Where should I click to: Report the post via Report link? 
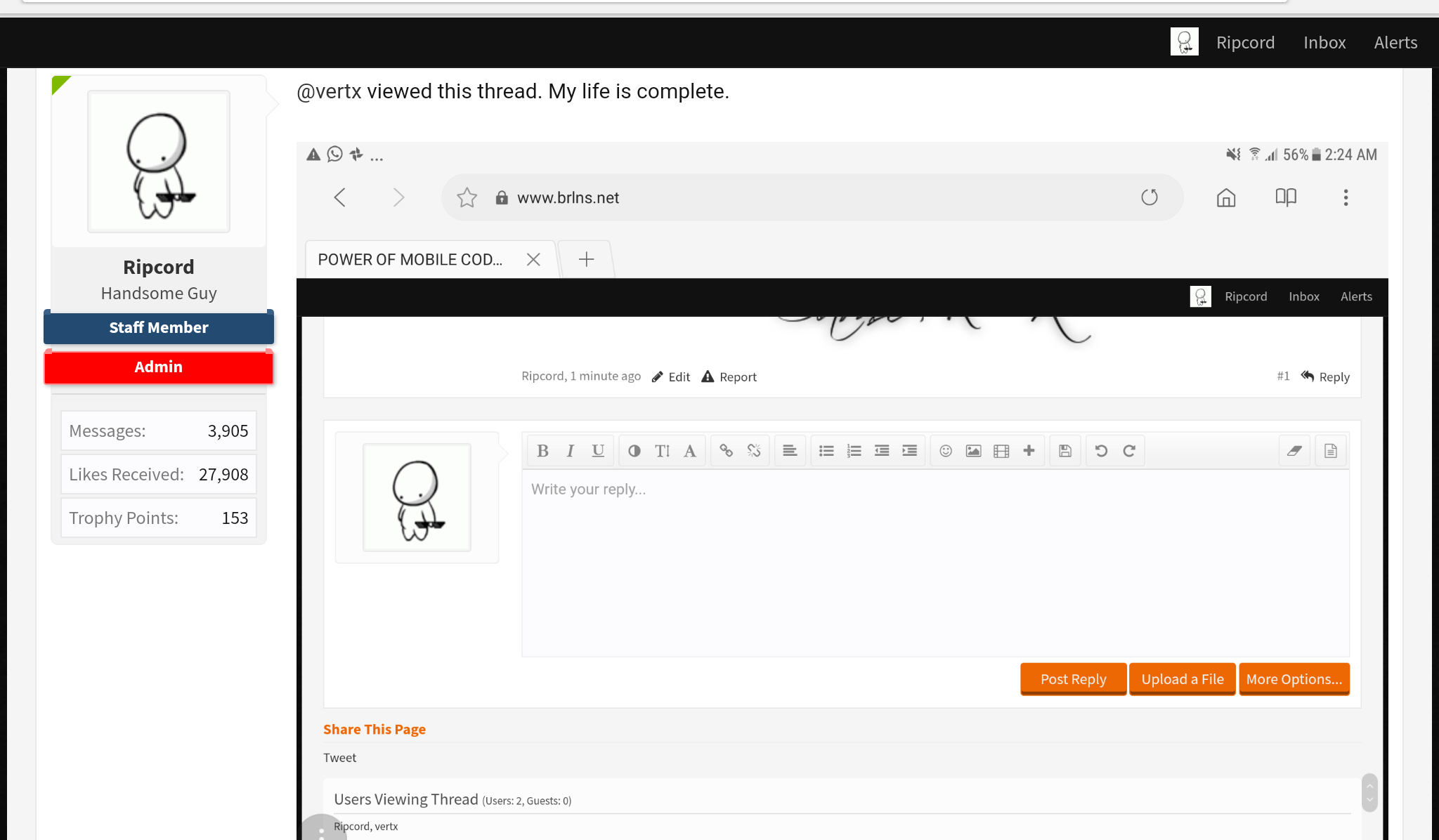[x=729, y=376]
